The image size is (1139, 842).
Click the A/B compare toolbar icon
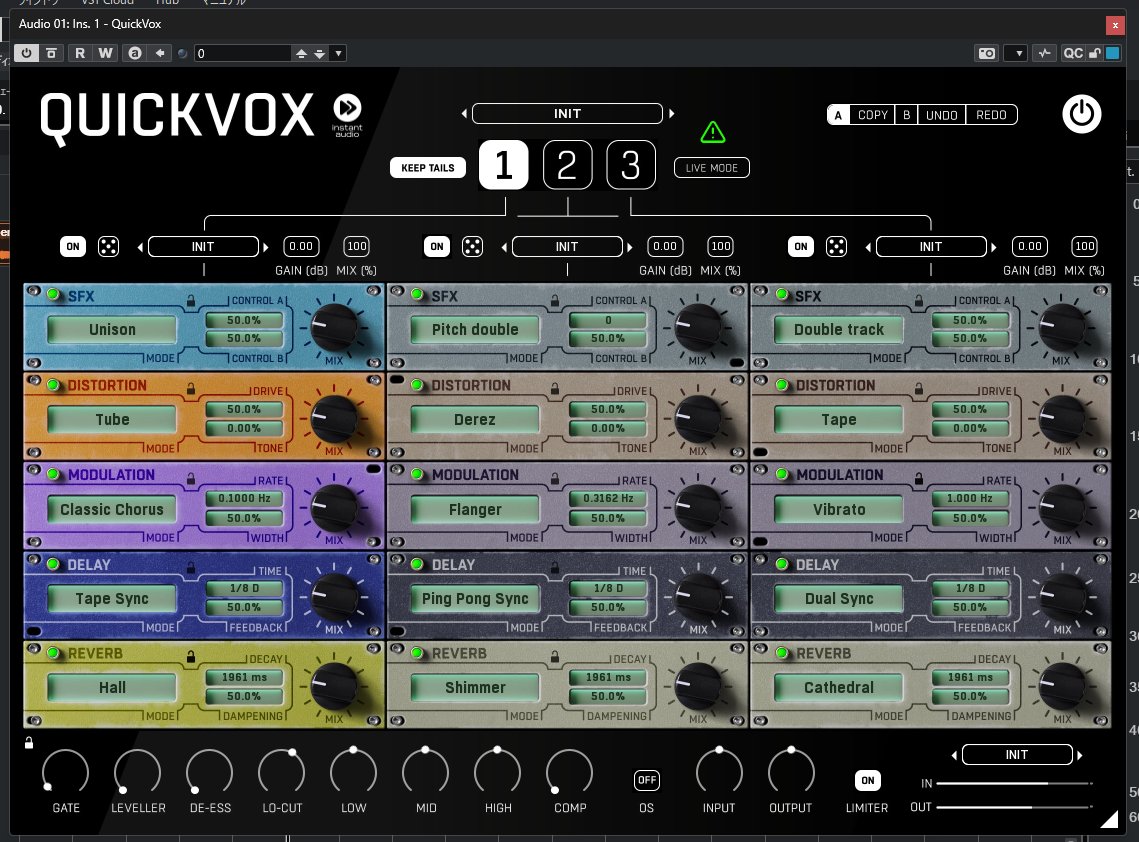[x=134, y=53]
